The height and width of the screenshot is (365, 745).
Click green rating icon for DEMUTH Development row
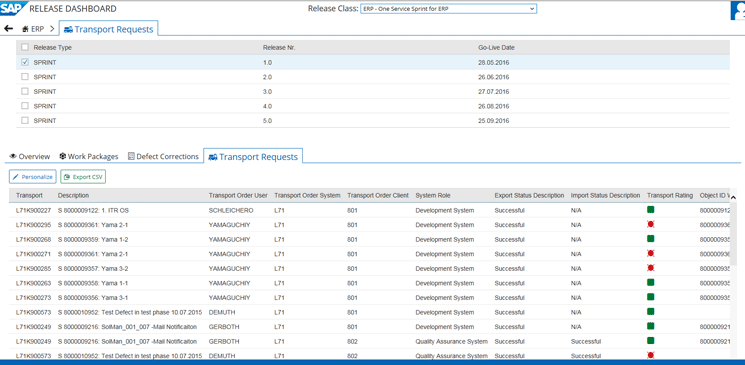650,312
